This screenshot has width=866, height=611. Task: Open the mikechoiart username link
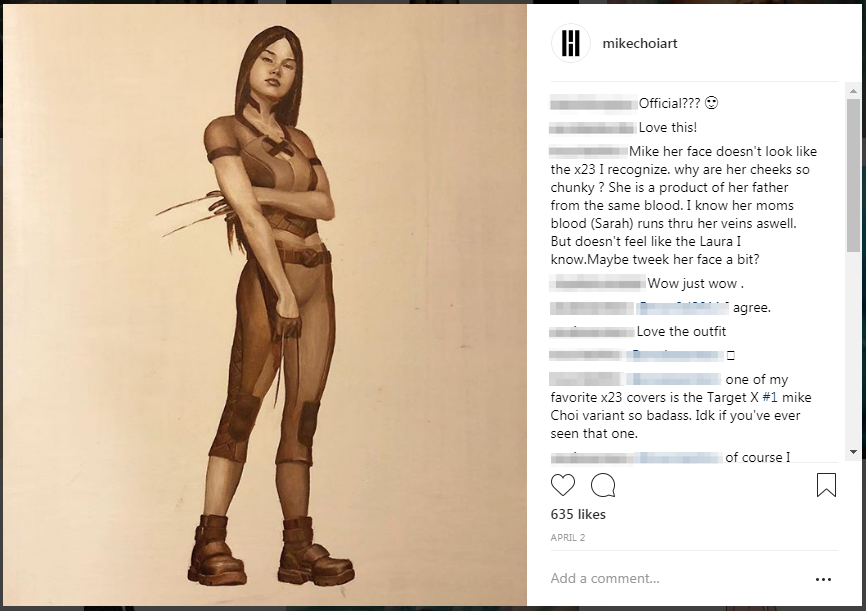640,43
